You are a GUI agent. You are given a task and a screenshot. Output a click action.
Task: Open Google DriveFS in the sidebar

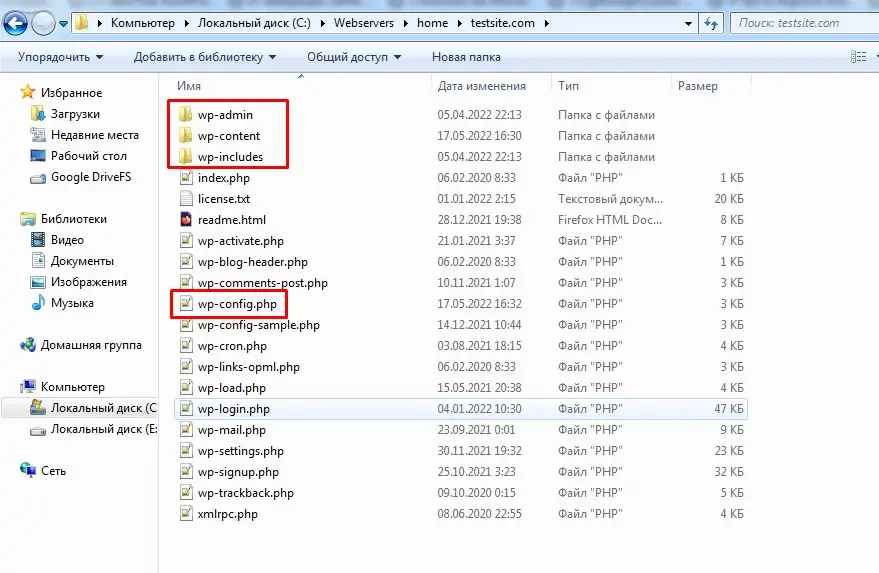coord(91,177)
